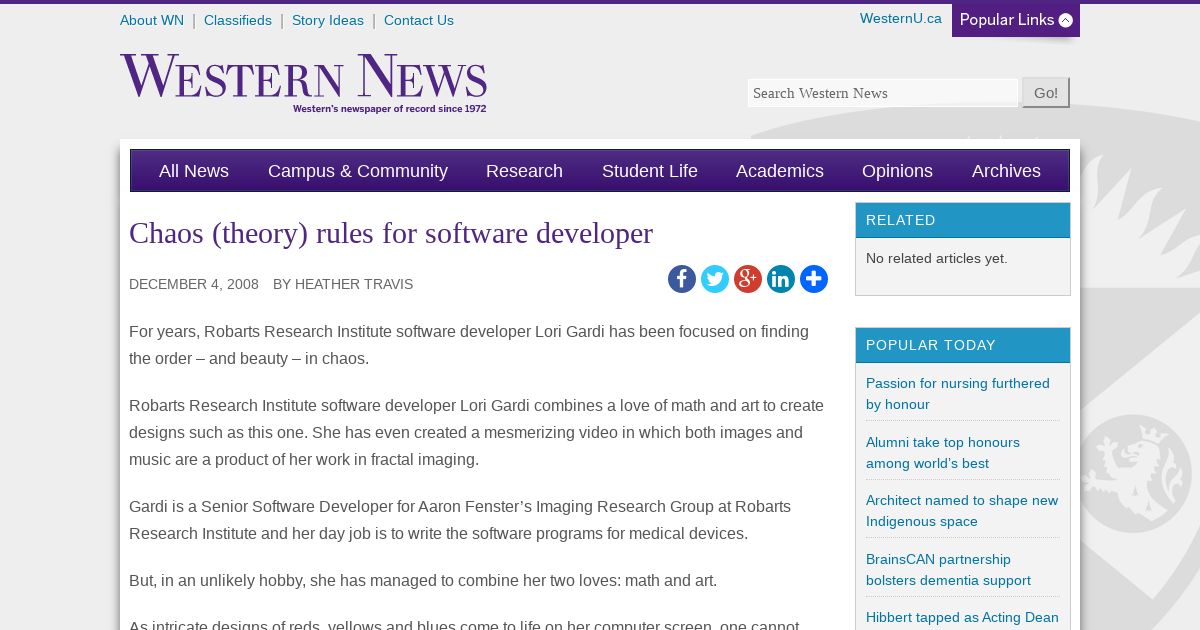1200x630 pixels.
Task: Share article on Google Plus
Action: click(x=748, y=279)
